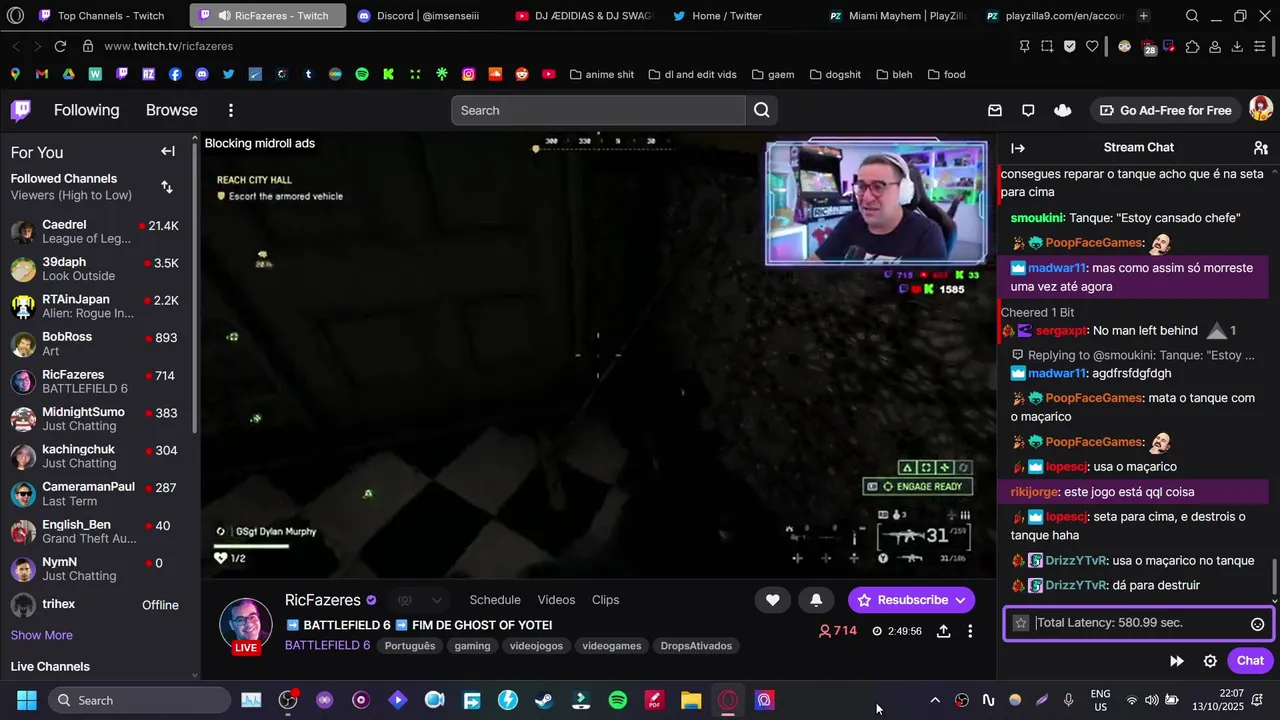Open BATTLEFIELD 6 category link
Viewport: 1280px width, 720px height.
(x=327, y=646)
